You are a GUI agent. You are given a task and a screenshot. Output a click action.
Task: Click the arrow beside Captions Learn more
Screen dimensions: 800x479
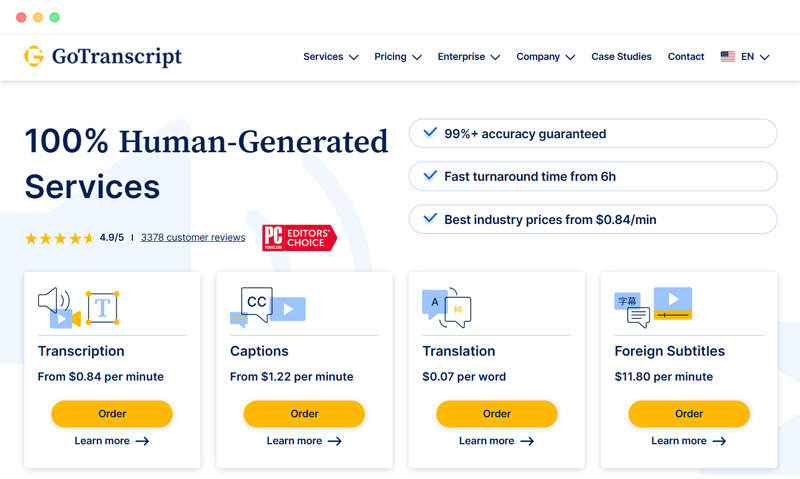335,441
